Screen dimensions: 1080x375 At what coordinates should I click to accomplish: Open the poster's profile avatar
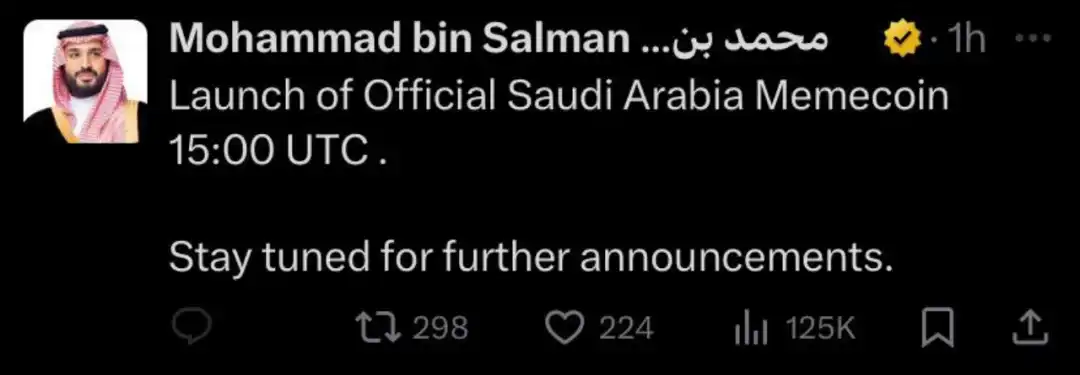pyautogui.click(x=85, y=81)
